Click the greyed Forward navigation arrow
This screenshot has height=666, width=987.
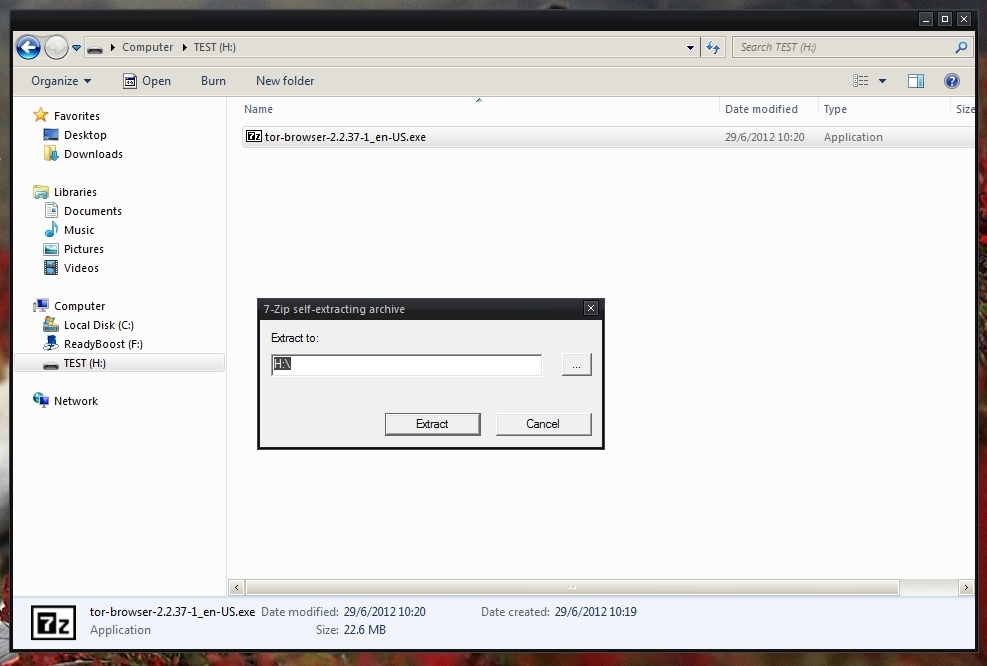(x=56, y=47)
